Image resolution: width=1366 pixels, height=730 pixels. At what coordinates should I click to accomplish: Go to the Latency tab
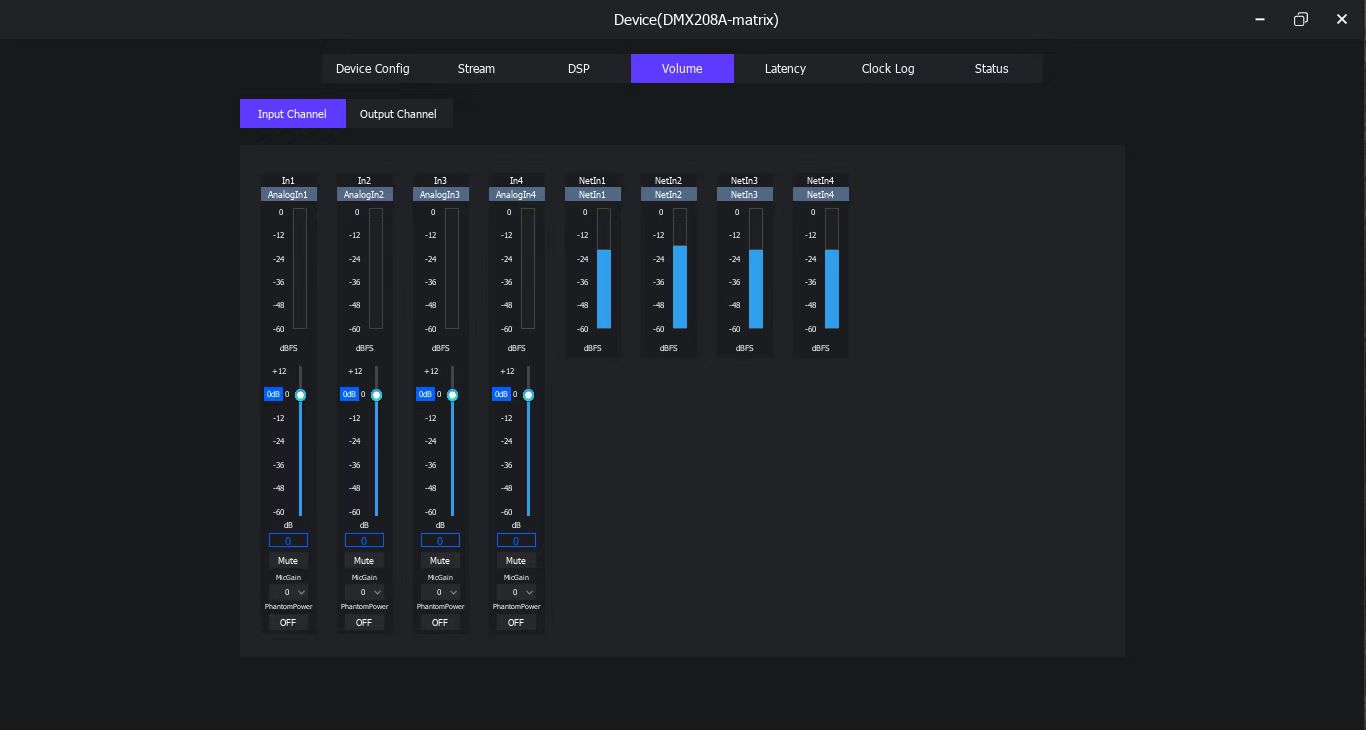(785, 68)
